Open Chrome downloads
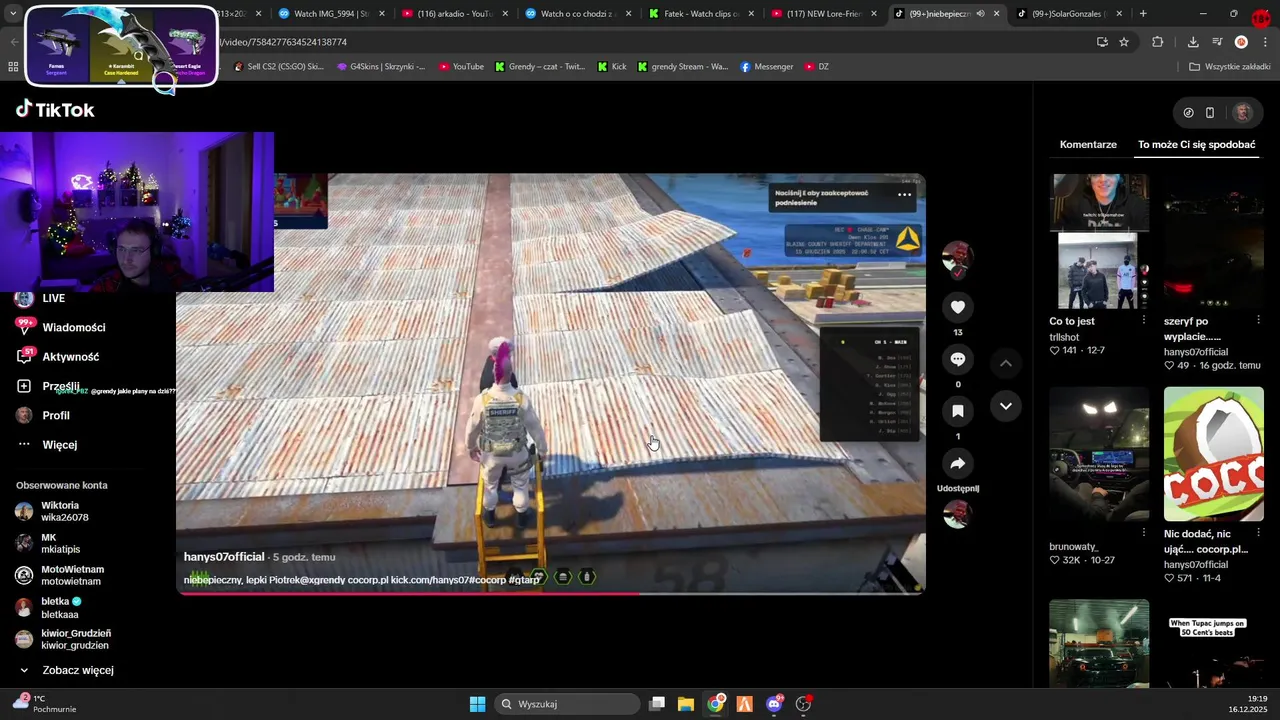Viewport: 1280px width, 720px height. click(x=1193, y=42)
